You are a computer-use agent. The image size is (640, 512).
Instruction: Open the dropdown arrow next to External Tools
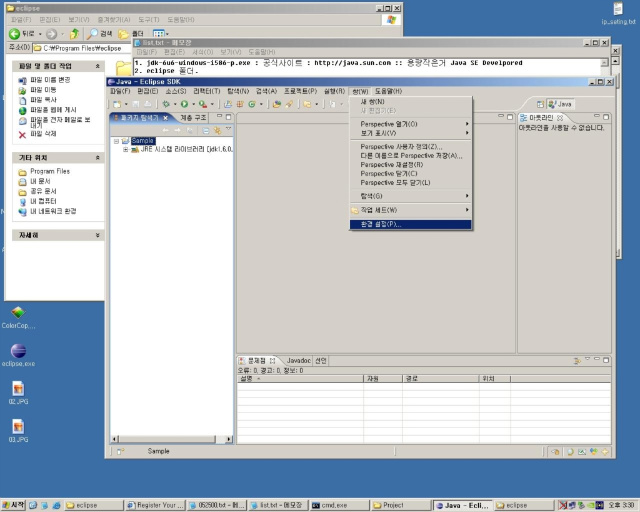pyautogui.click(x=212, y=105)
